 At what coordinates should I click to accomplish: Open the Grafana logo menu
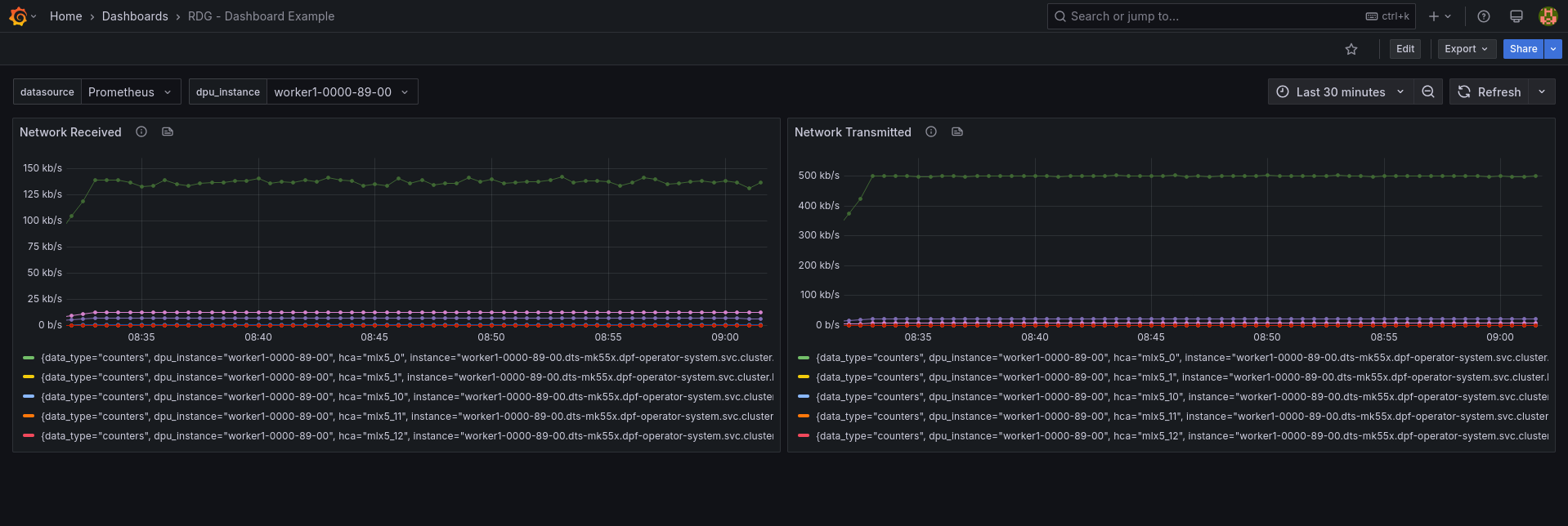tap(18, 16)
